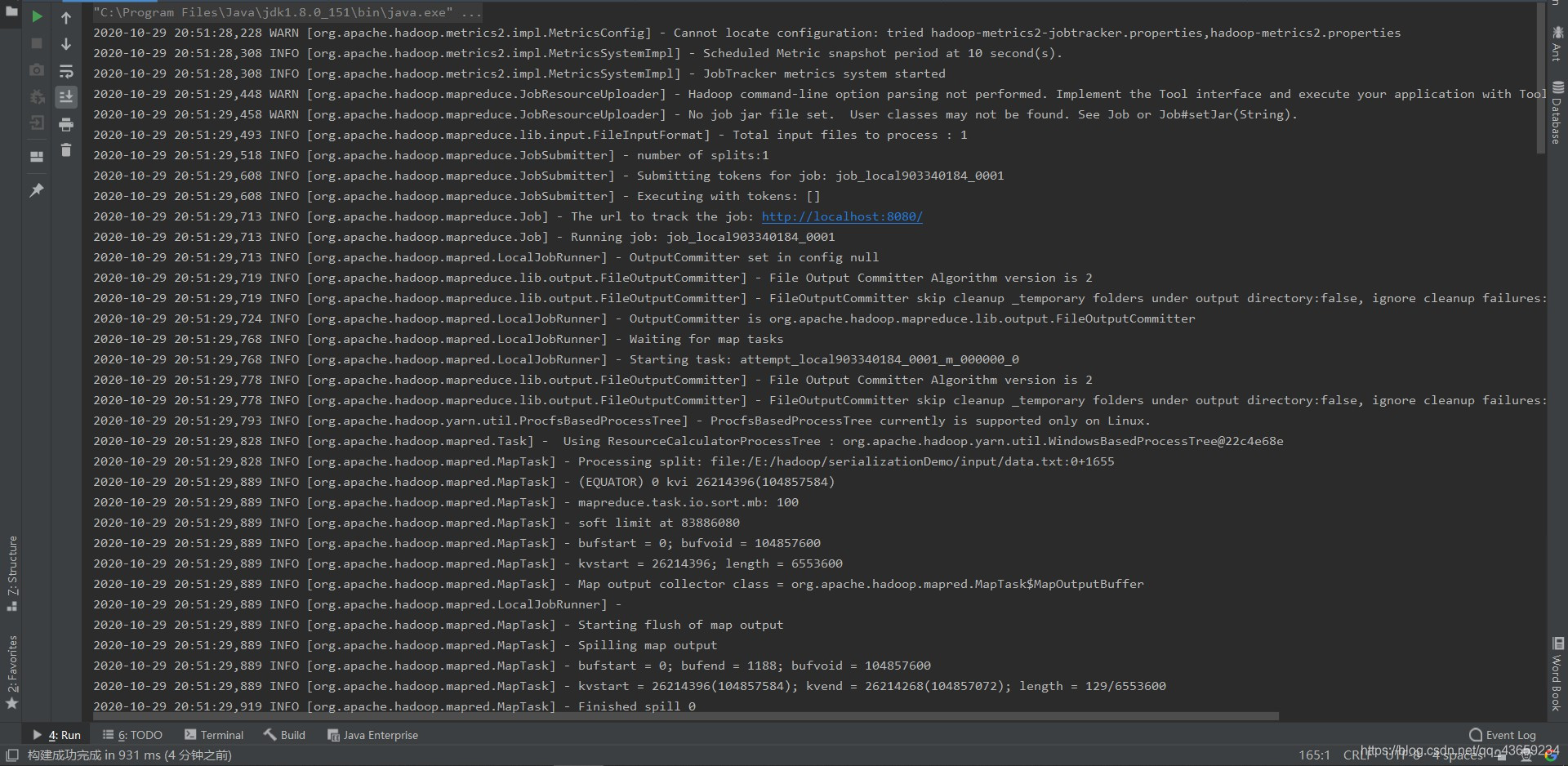
Task: Click the Stop process square icon
Action: [x=37, y=43]
